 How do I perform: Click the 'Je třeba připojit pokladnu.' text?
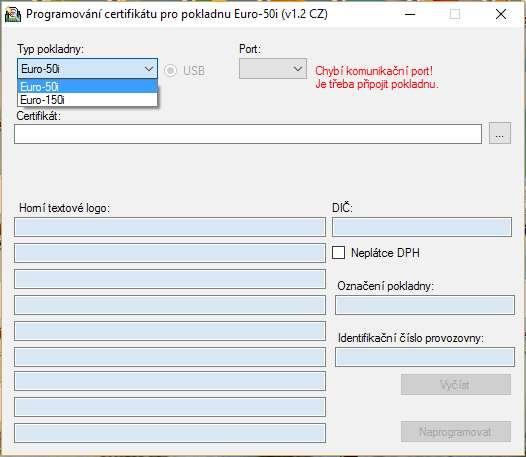click(x=377, y=84)
